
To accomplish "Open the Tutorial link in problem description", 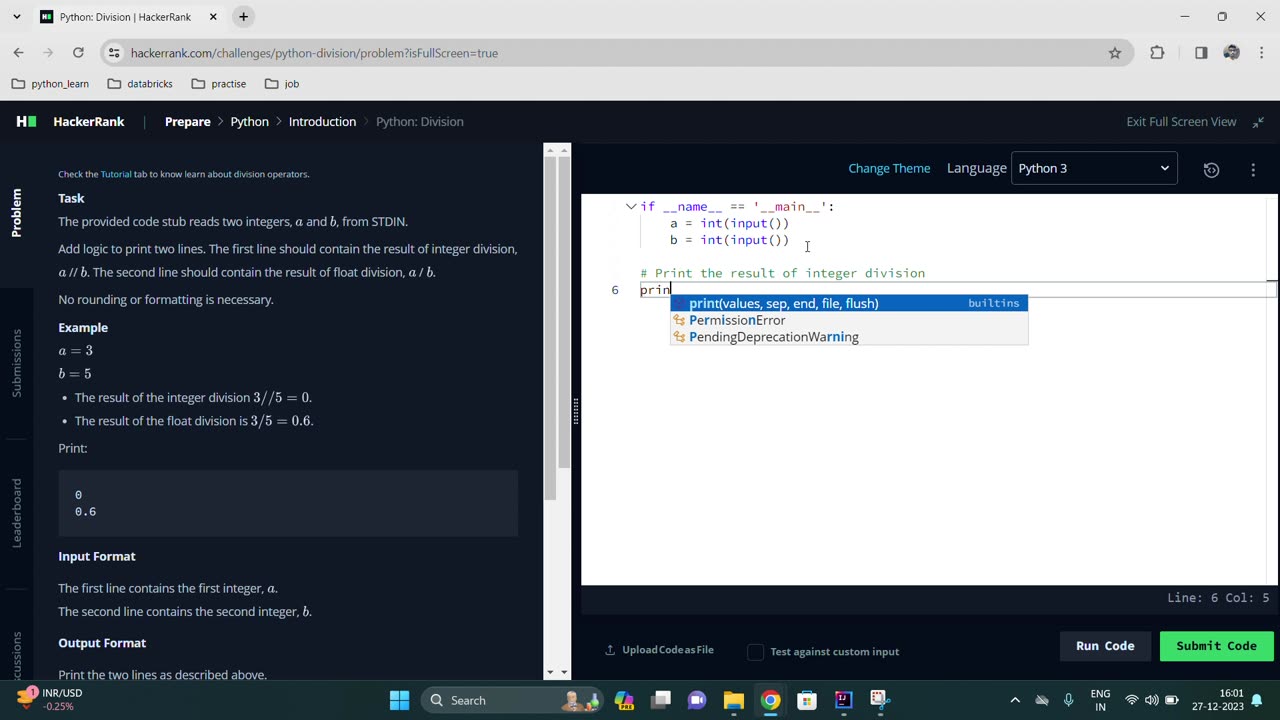I will pos(116,174).
